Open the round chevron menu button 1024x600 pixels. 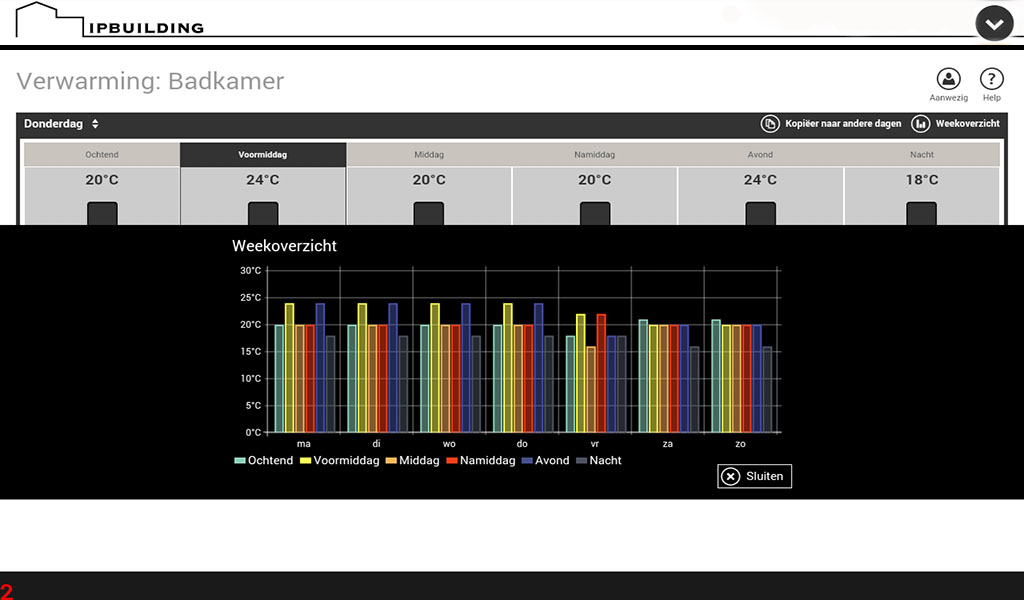[x=994, y=24]
